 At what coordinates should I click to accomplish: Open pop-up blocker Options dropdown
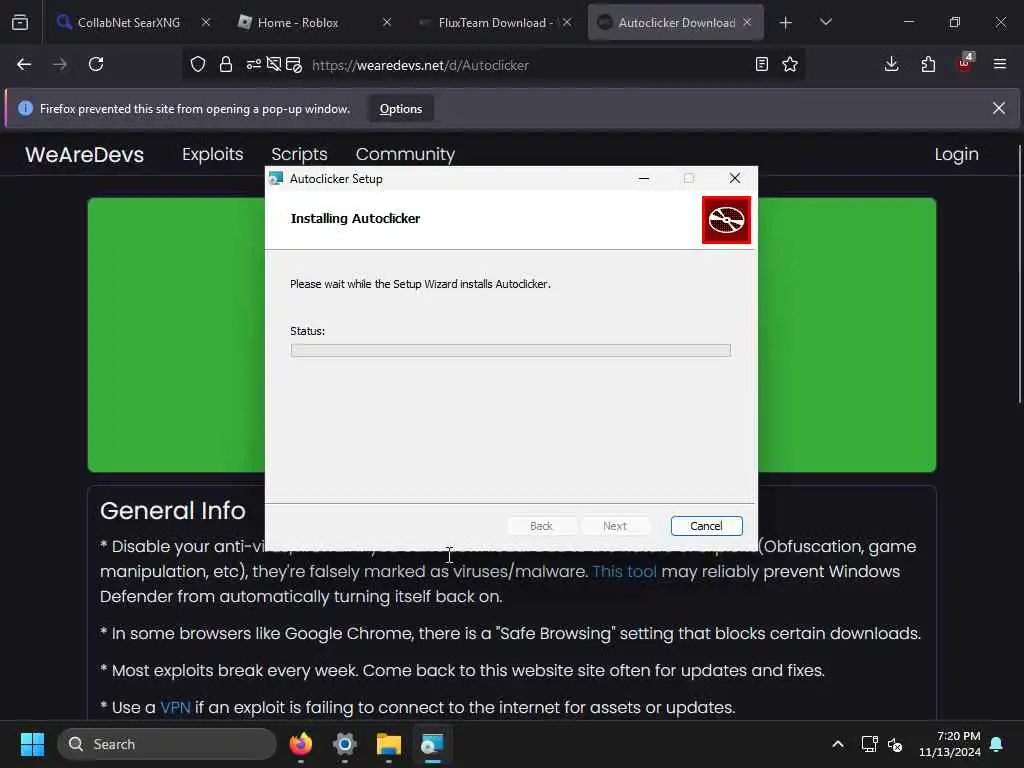tap(401, 109)
